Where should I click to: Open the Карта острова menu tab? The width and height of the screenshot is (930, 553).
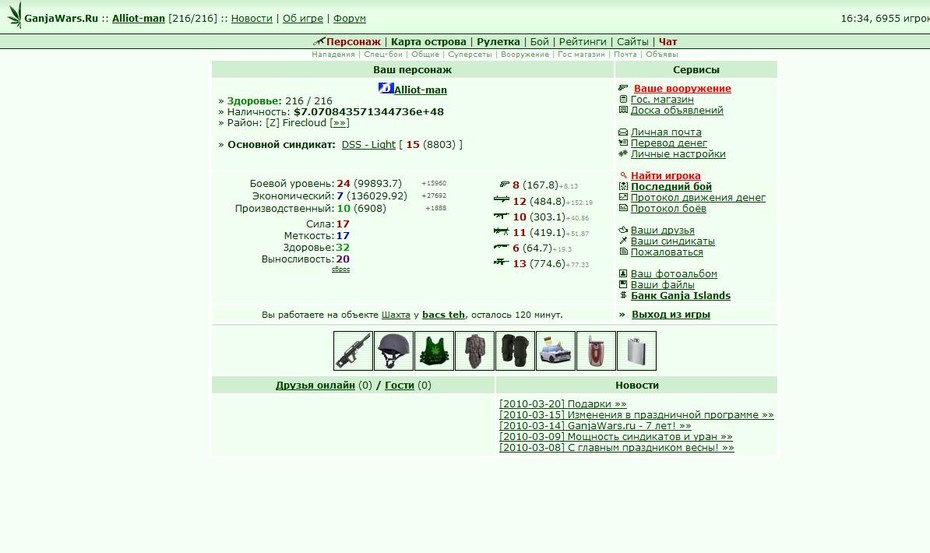point(428,42)
